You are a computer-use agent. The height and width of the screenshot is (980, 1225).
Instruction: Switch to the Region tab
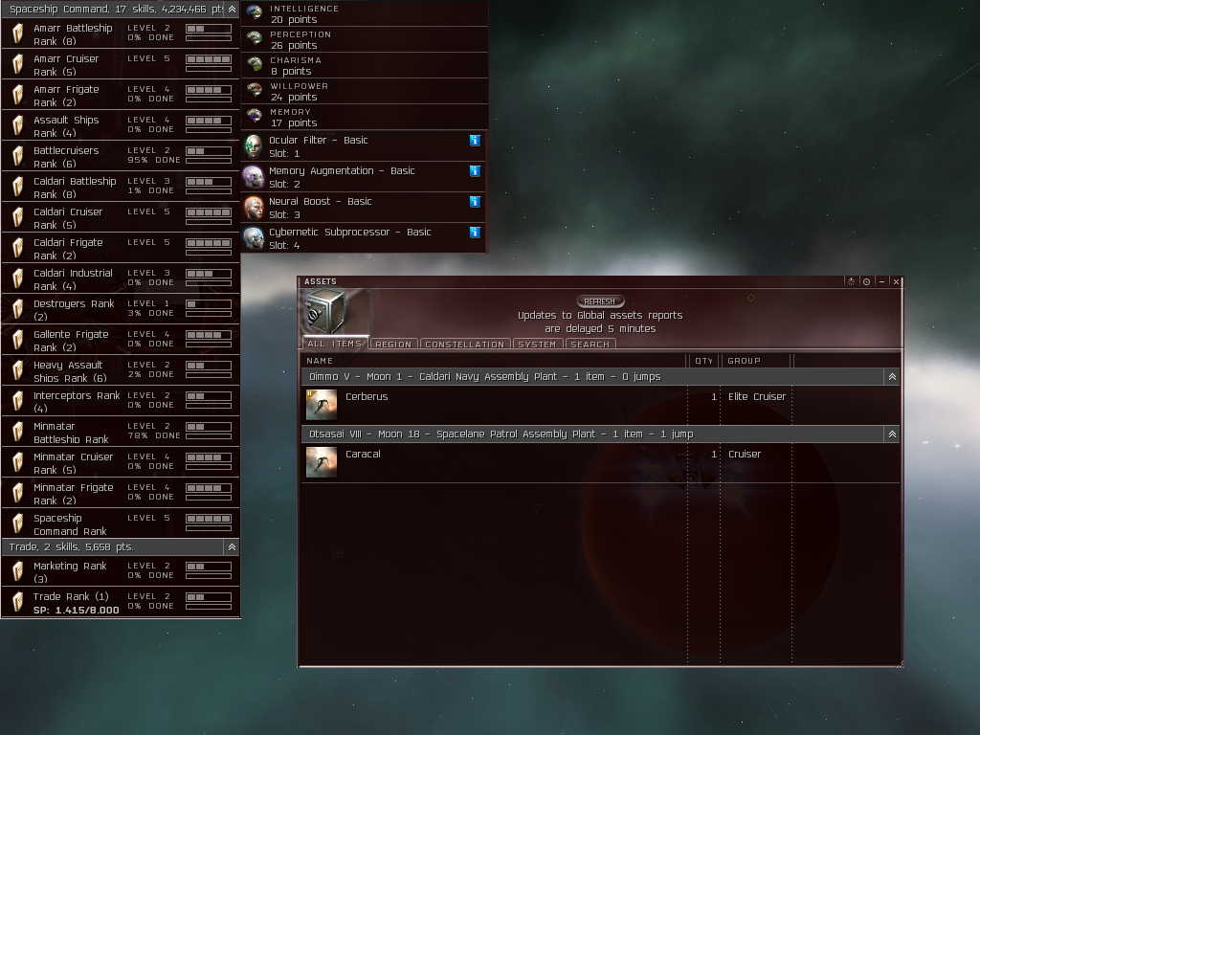tap(393, 345)
